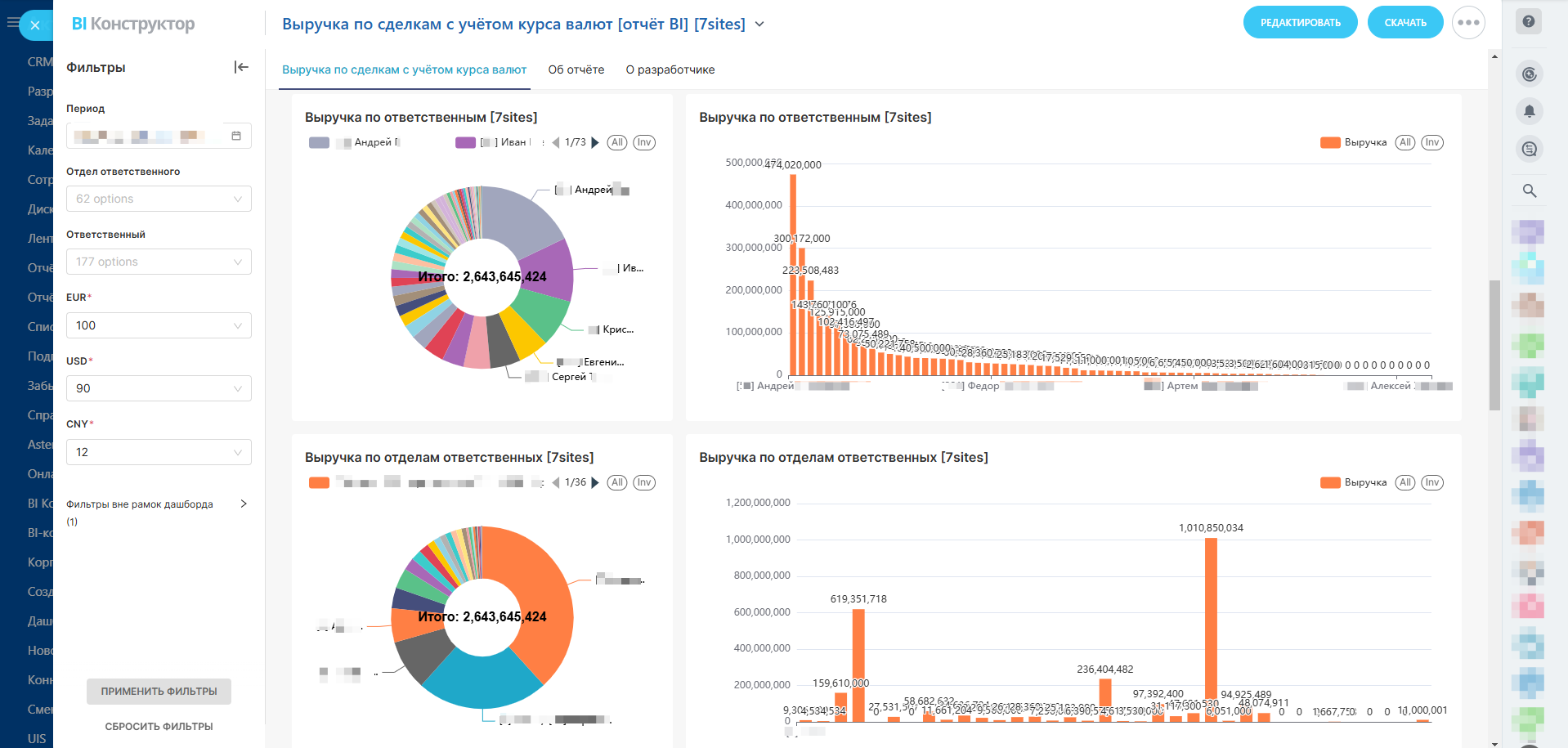Go to next legend page after 1/73

tap(595, 142)
